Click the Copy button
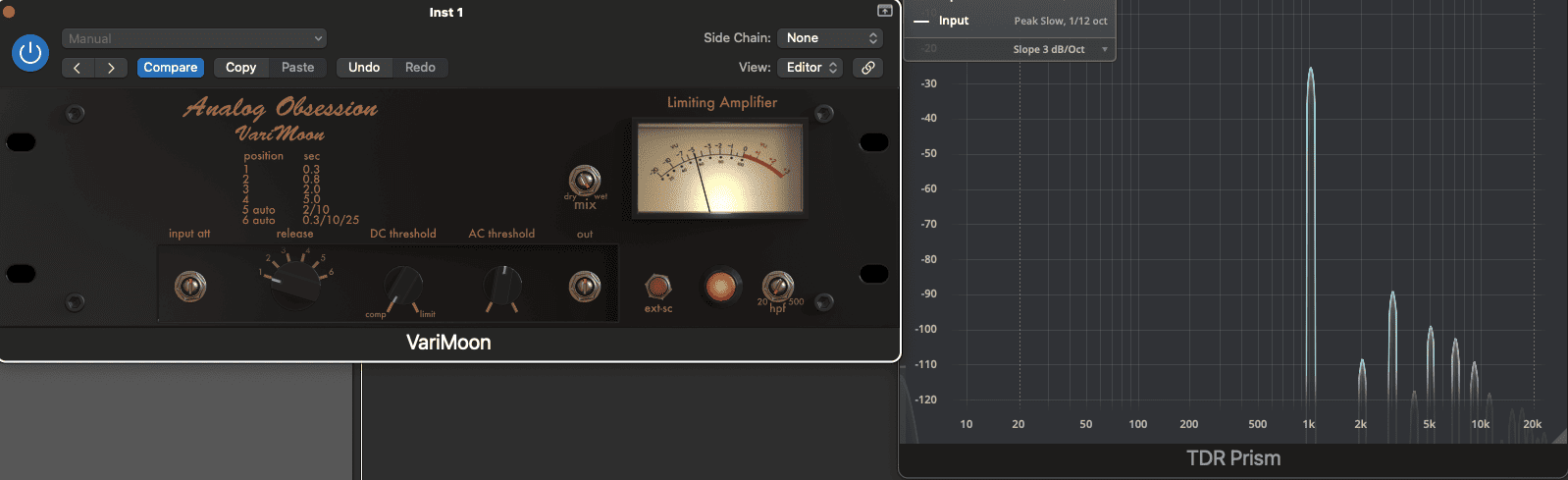Screen dimensions: 1568x480 [x=240, y=68]
